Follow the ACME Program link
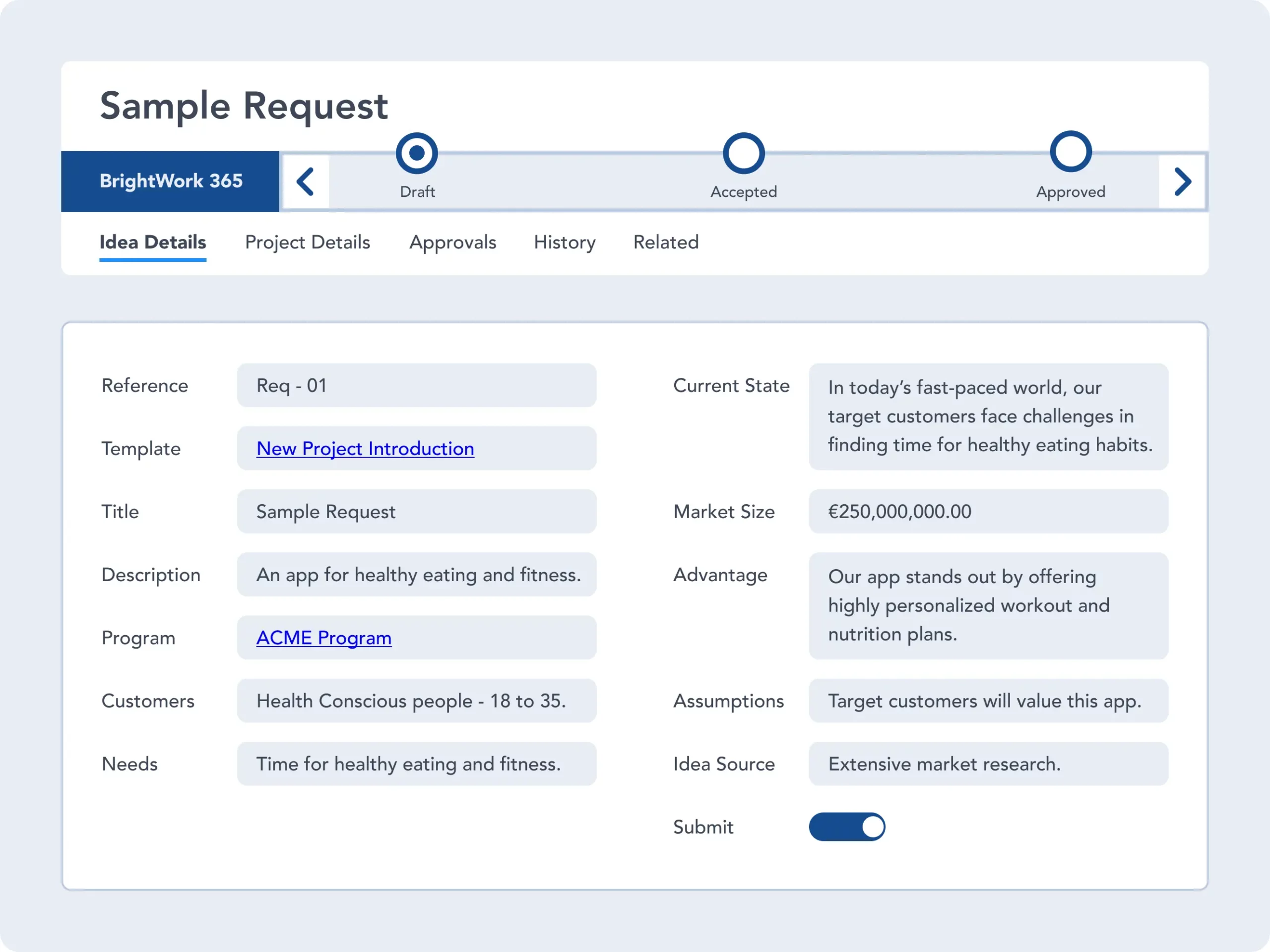The width and height of the screenshot is (1270, 952). pyautogui.click(x=324, y=638)
